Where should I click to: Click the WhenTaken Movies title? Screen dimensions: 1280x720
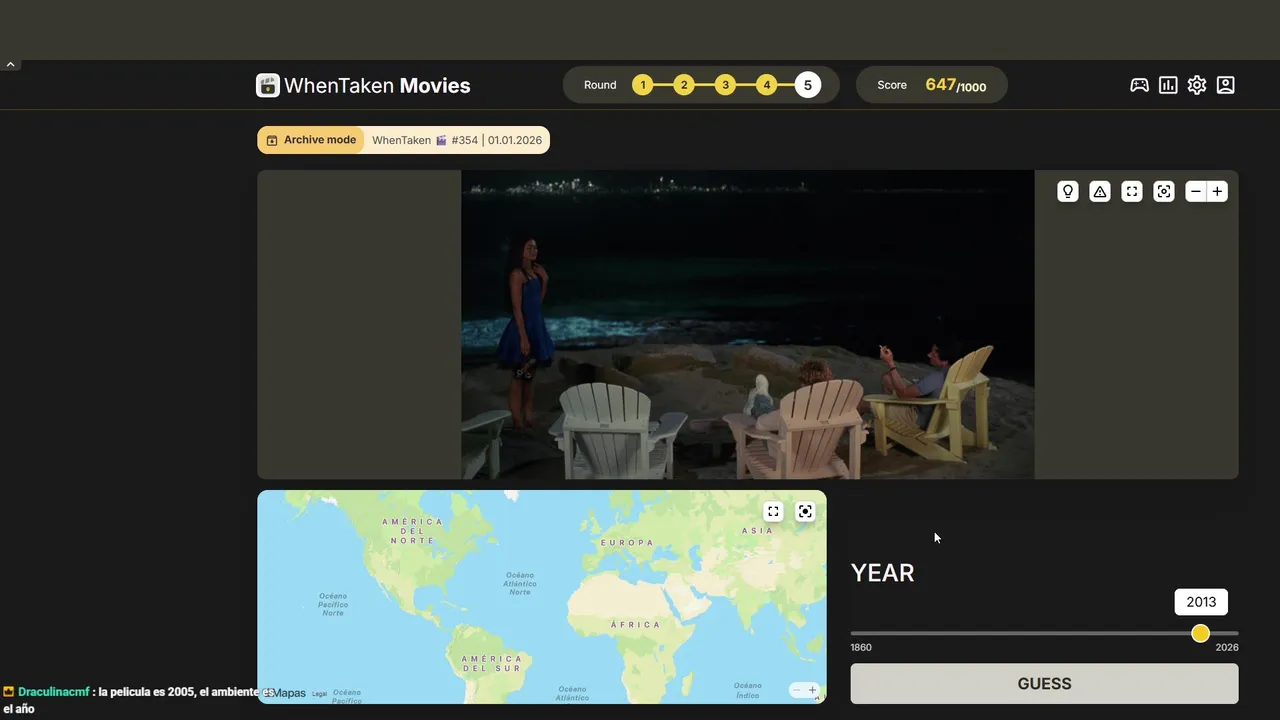click(377, 85)
